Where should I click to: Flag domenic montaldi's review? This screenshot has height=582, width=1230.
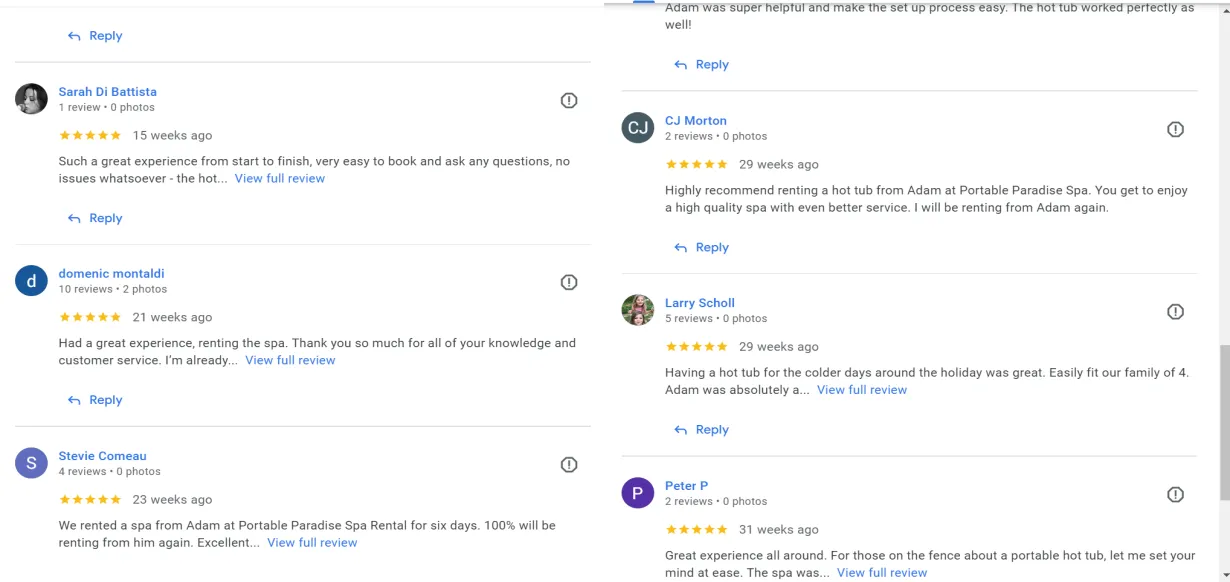[x=569, y=282]
